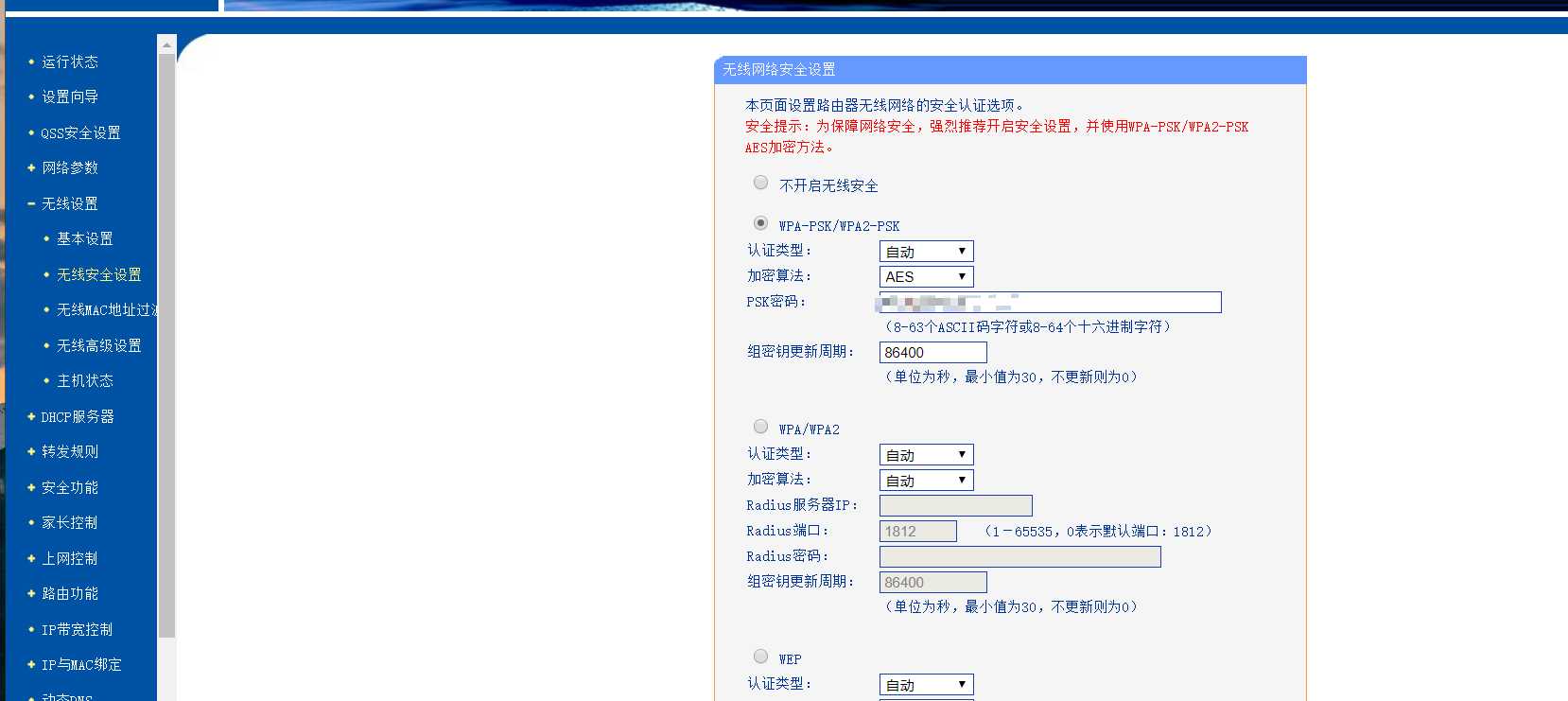Expand 路由功能 sidebar section

click(70, 593)
